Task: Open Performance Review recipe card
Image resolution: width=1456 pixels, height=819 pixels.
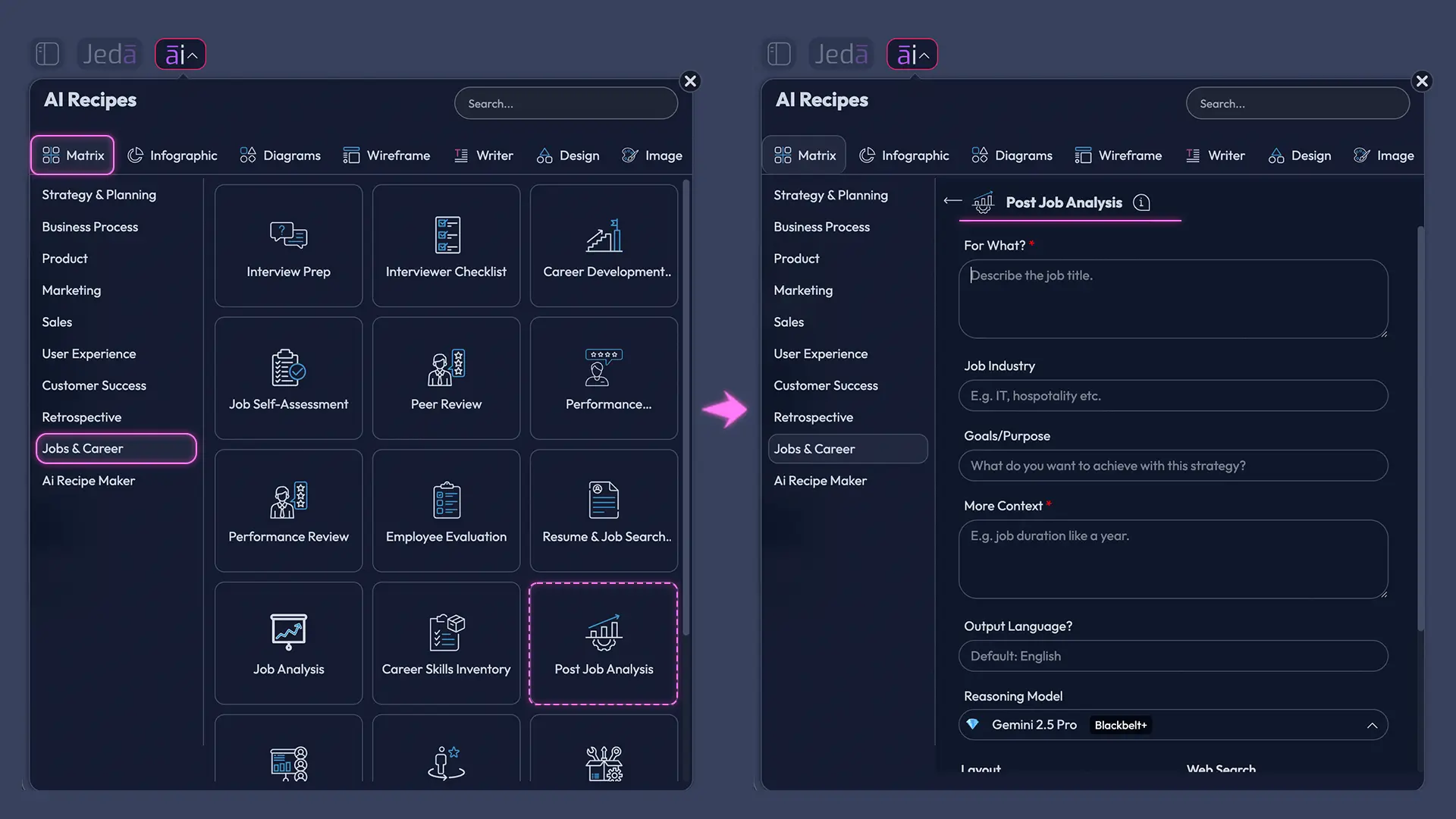Action: (288, 510)
